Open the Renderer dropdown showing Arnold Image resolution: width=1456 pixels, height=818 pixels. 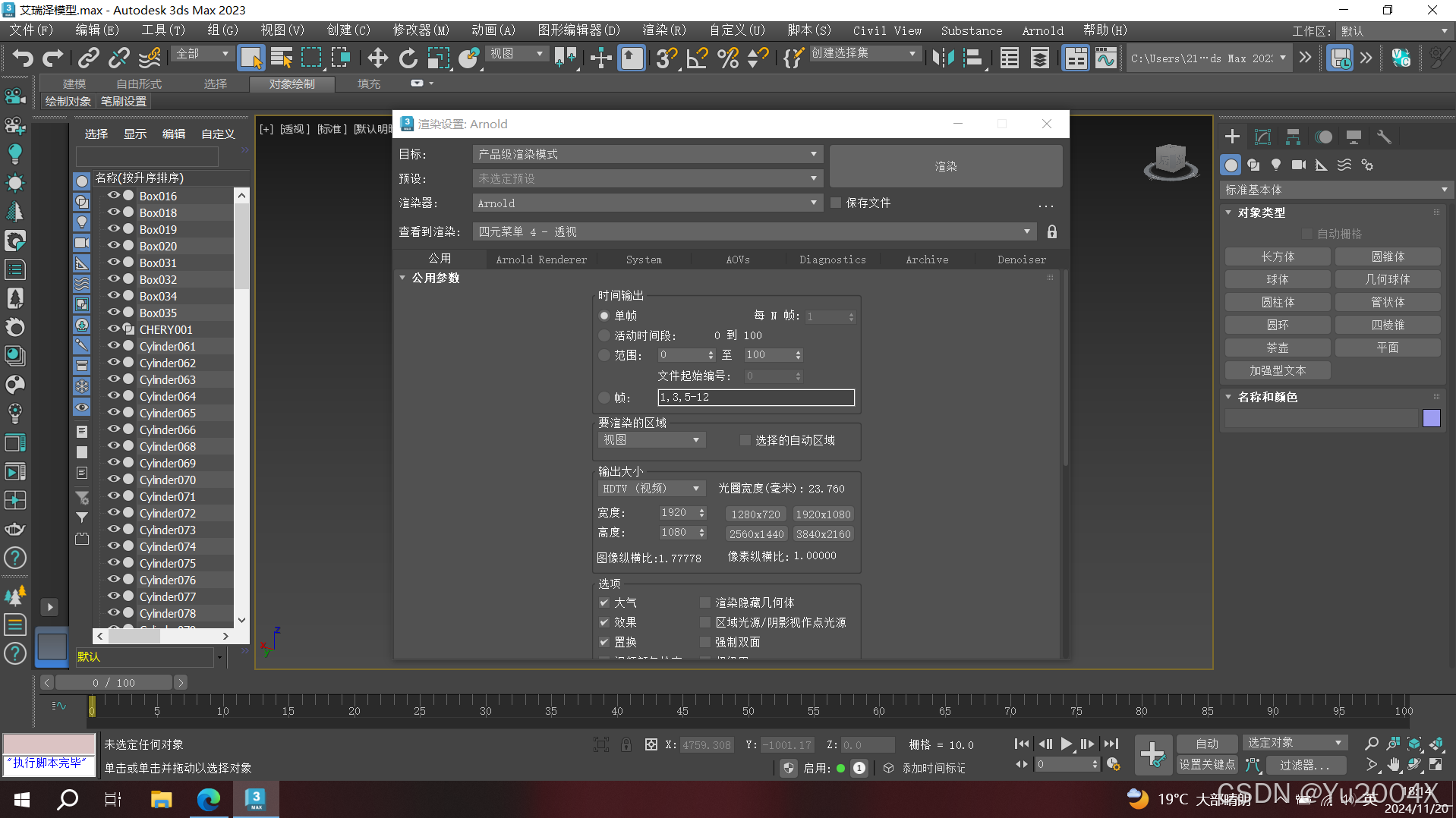[647, 203]
